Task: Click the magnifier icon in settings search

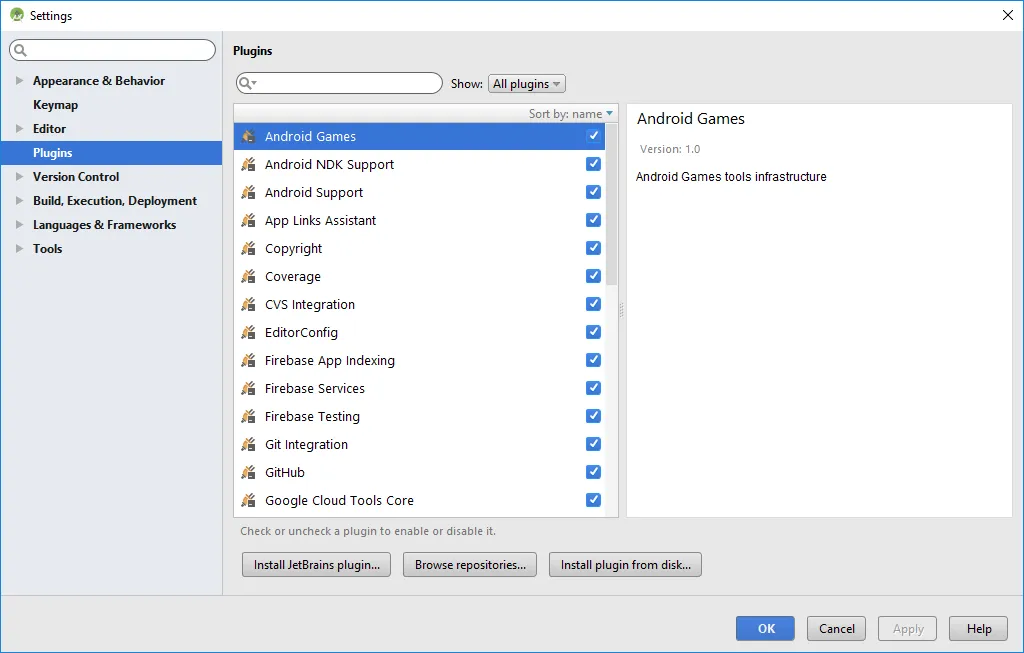Action: point(20,50)
